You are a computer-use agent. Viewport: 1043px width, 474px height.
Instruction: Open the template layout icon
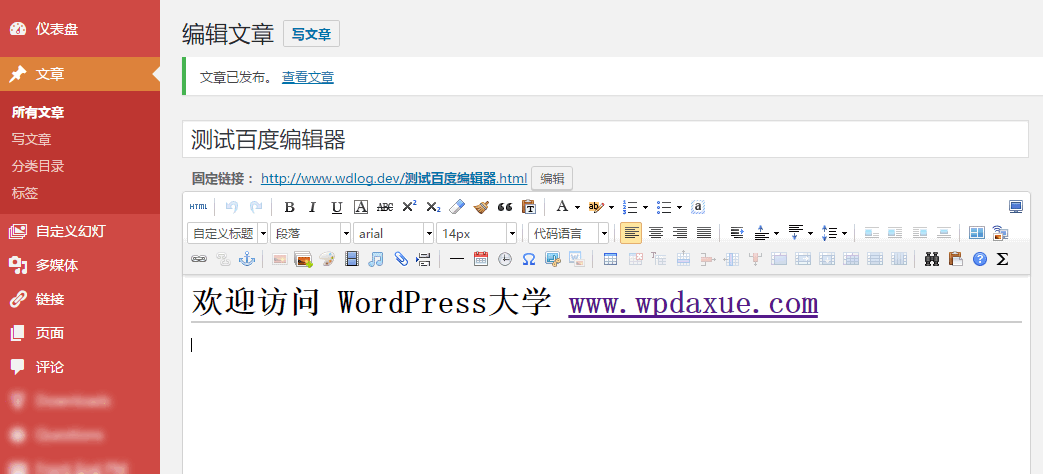pos(976,233)
